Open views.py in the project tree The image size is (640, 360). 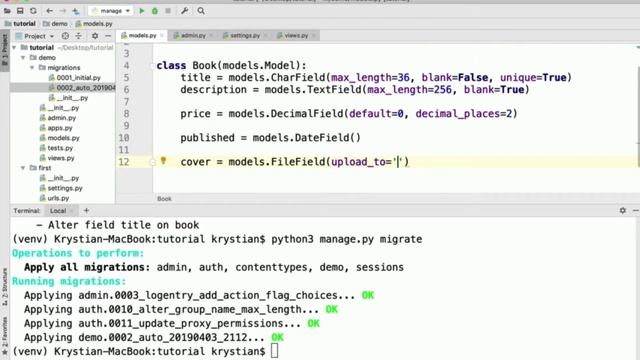click(x=57, y=158)
